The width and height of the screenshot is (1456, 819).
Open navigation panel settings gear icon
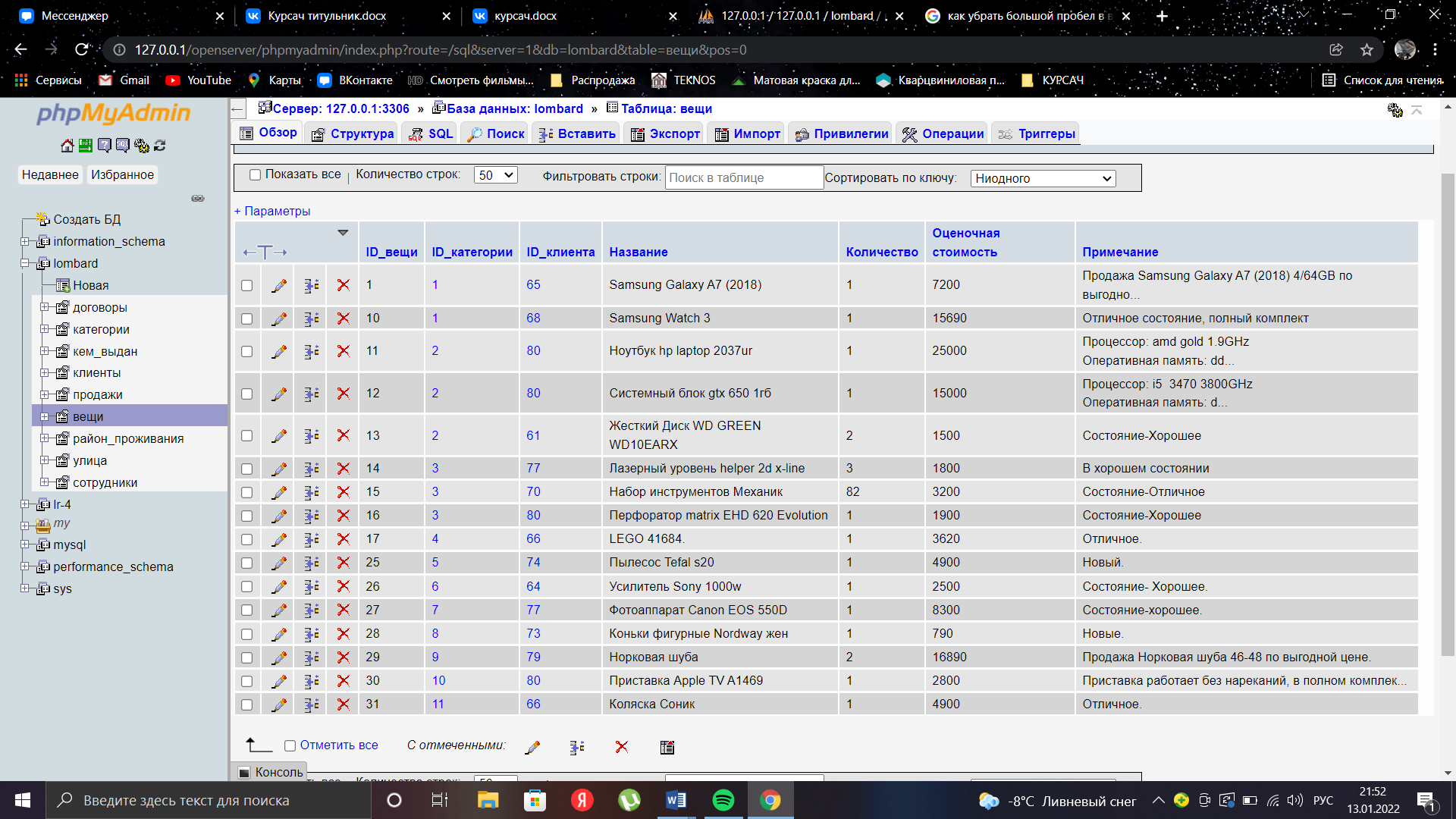pos(141,145)
